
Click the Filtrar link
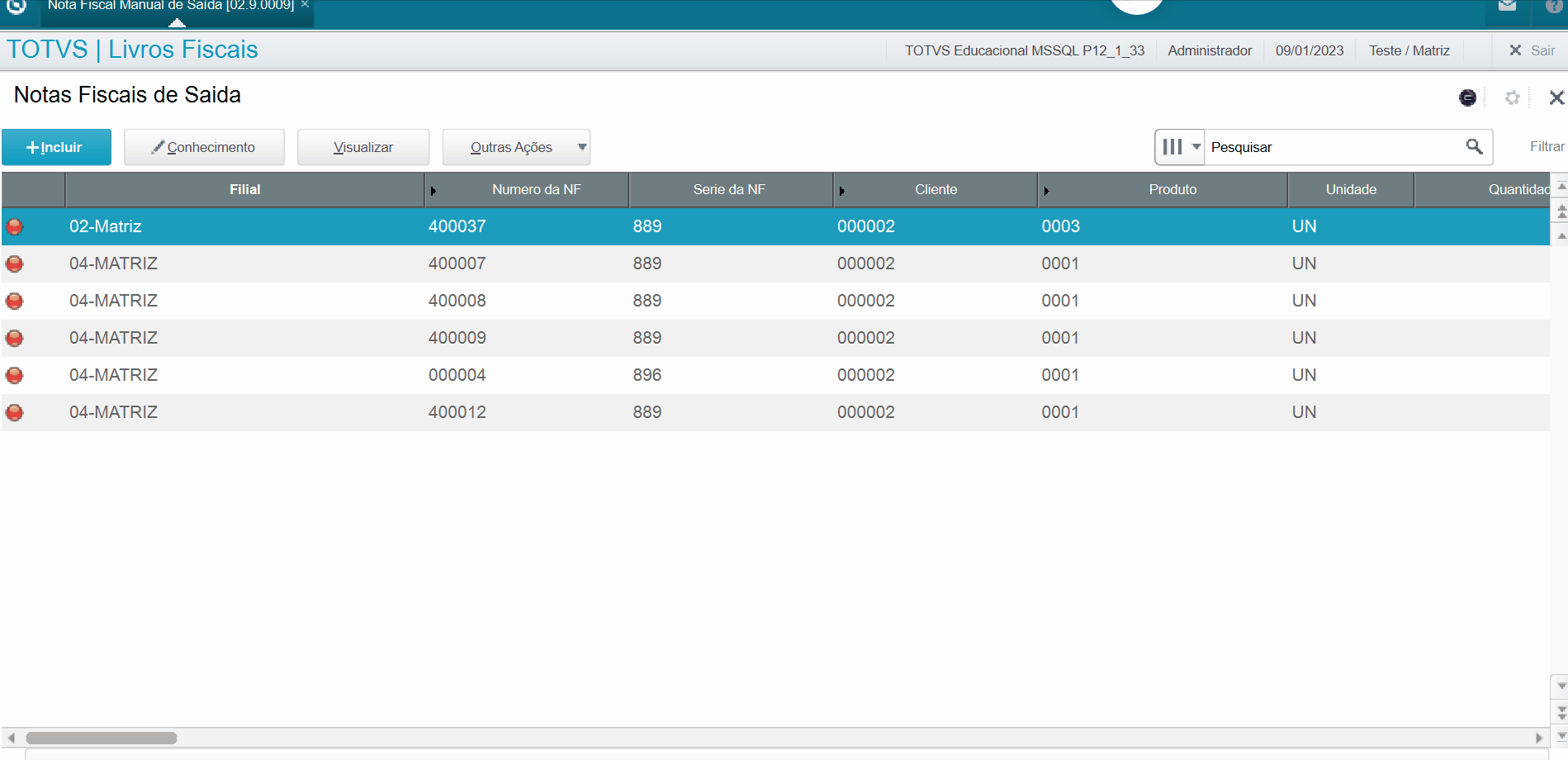click(x=1546, y=147)
